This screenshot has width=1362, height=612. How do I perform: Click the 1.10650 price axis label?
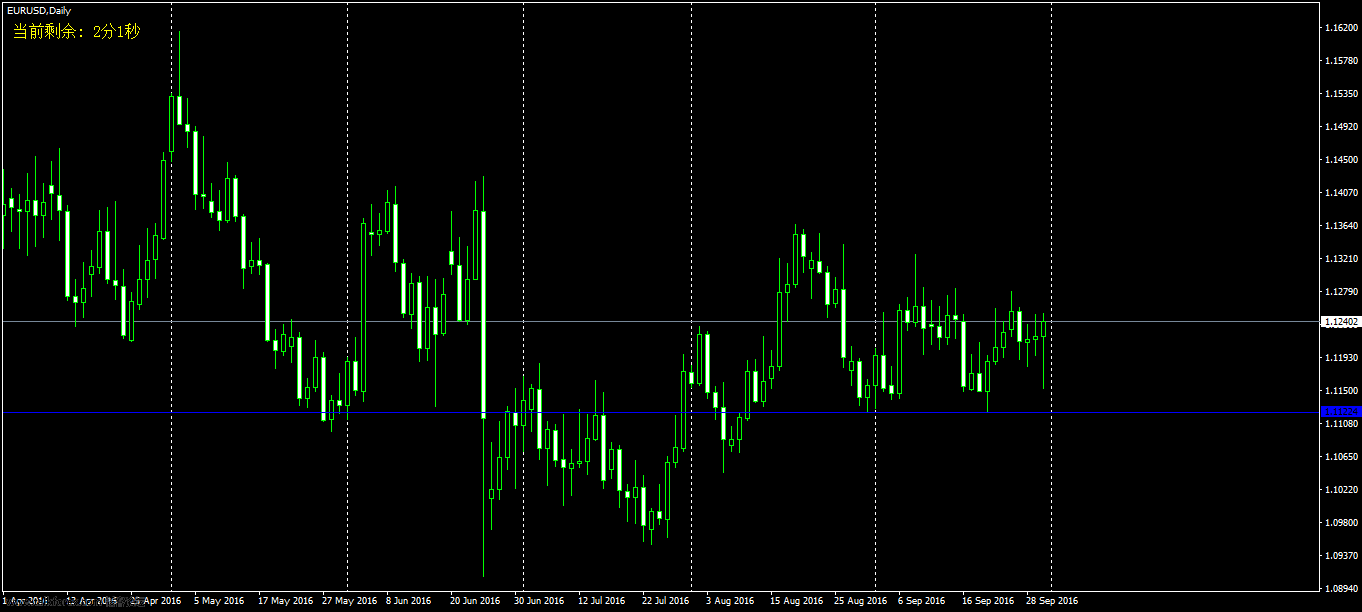pyautogui.click(x=1341, y=457)
